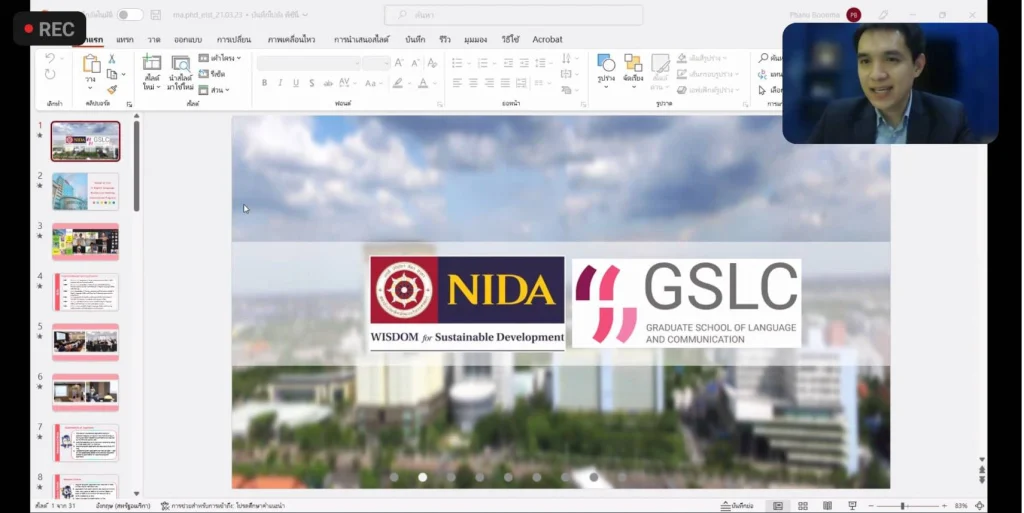Click the Undo arrow icon
Viewport: 1024px width, 513px height.
50,59
